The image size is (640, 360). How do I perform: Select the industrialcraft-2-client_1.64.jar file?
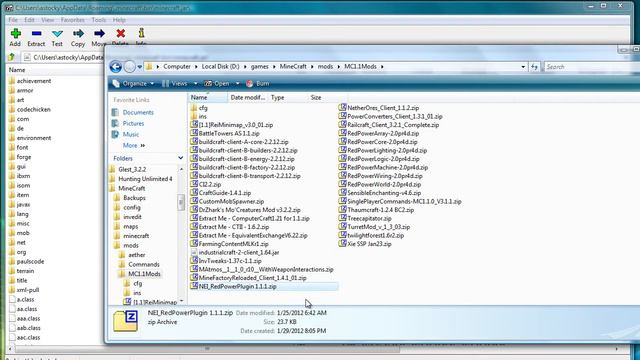[x=235, y=252]
